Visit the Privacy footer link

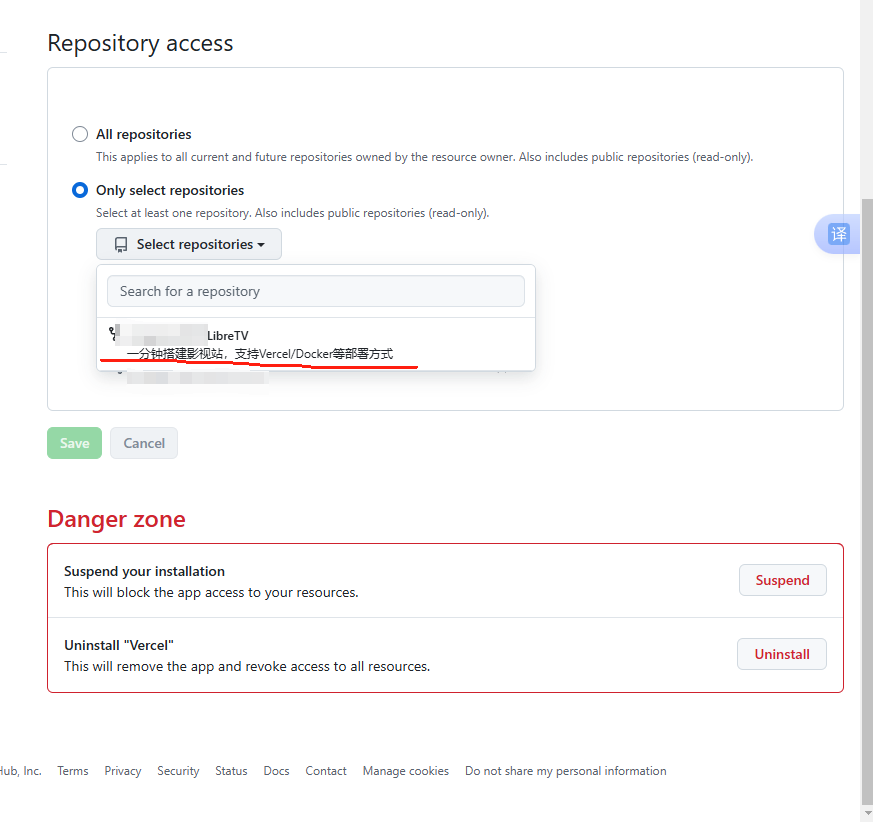coord(123,771)
